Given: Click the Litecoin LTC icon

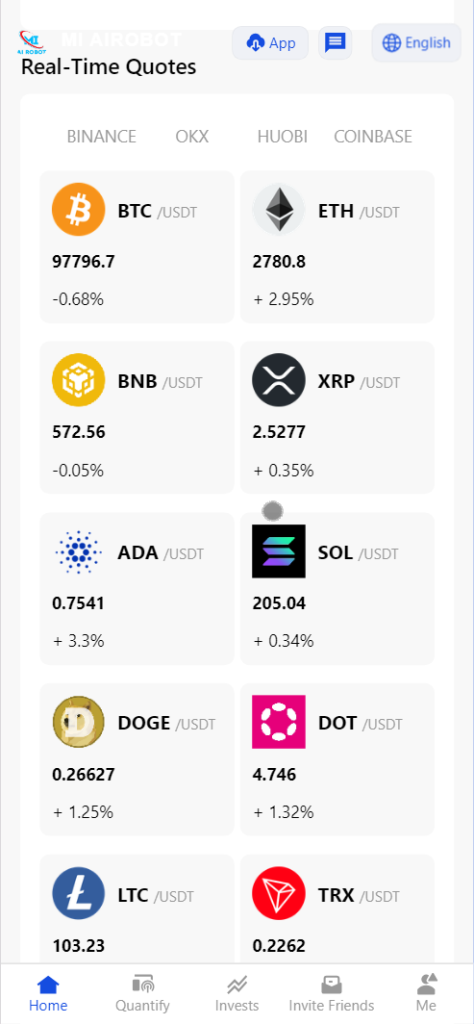Looking at the screenshot, I should coord(78,893).
